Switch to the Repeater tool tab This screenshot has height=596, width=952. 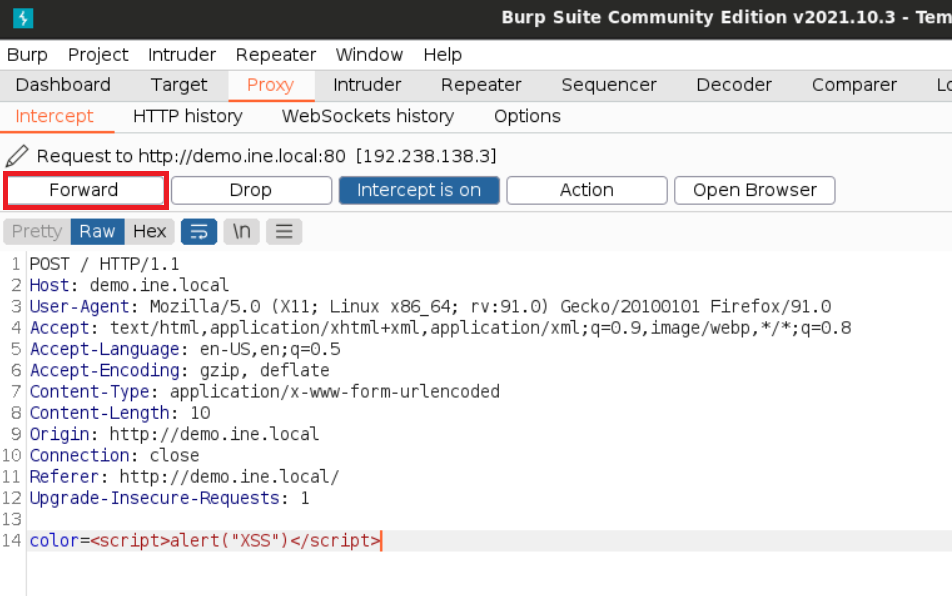coord(481,85)
